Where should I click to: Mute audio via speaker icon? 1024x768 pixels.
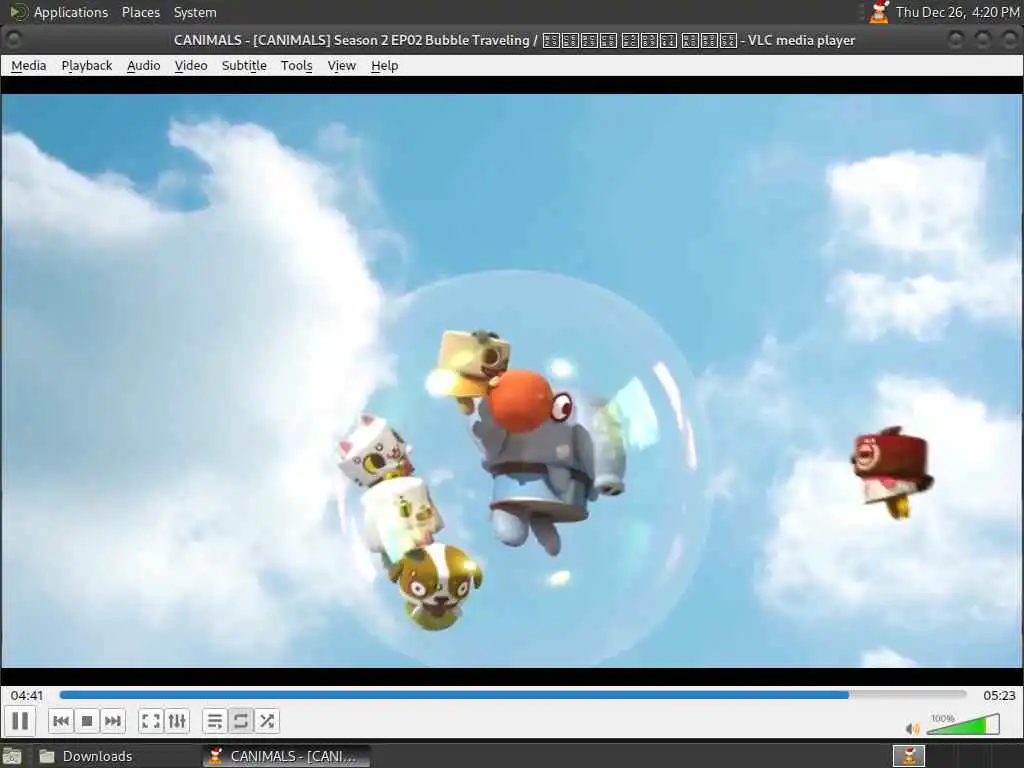(x=912, y=728)
